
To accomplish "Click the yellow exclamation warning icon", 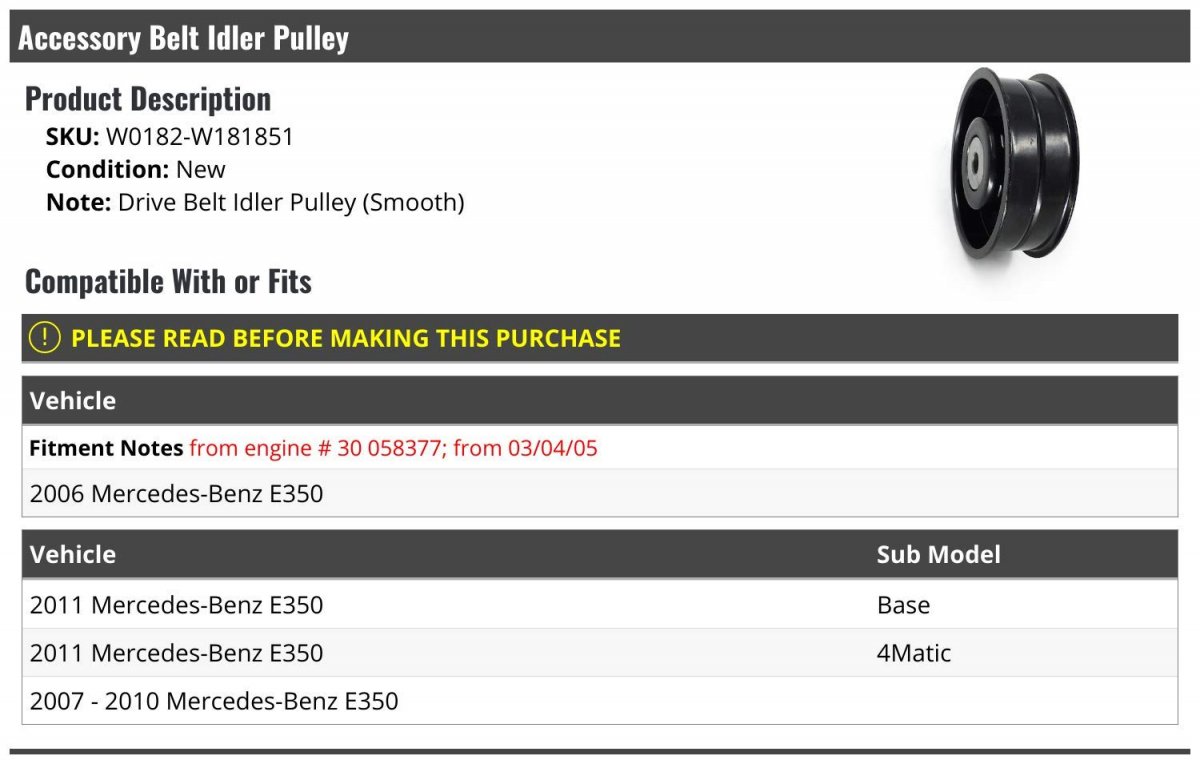I will [45, 338].
